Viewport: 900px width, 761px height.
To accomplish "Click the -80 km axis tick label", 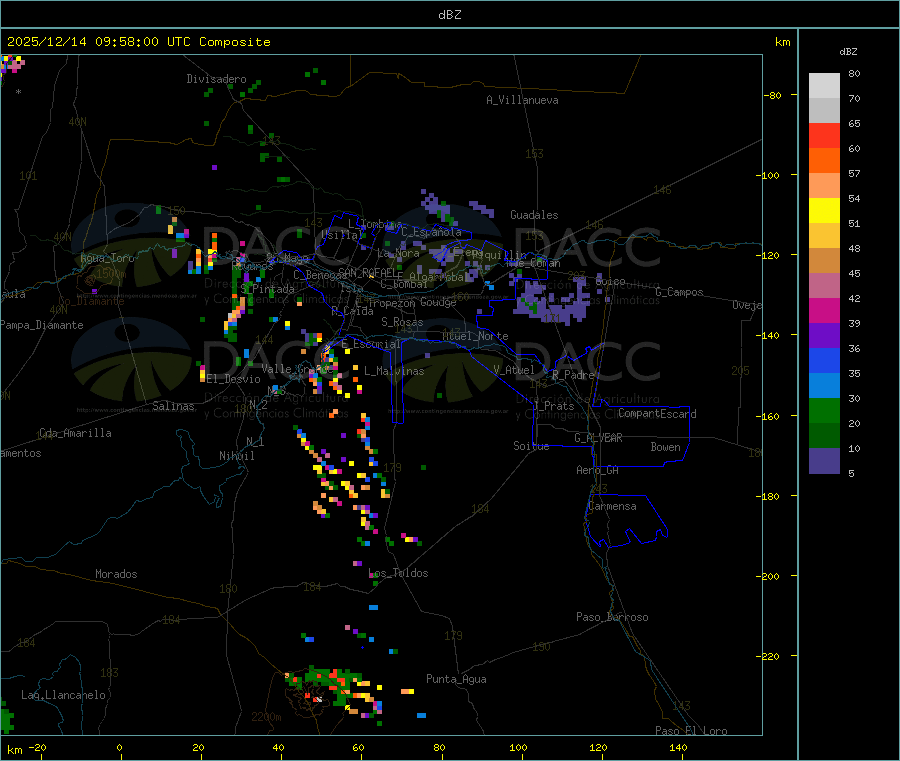I will click(773, 95).
